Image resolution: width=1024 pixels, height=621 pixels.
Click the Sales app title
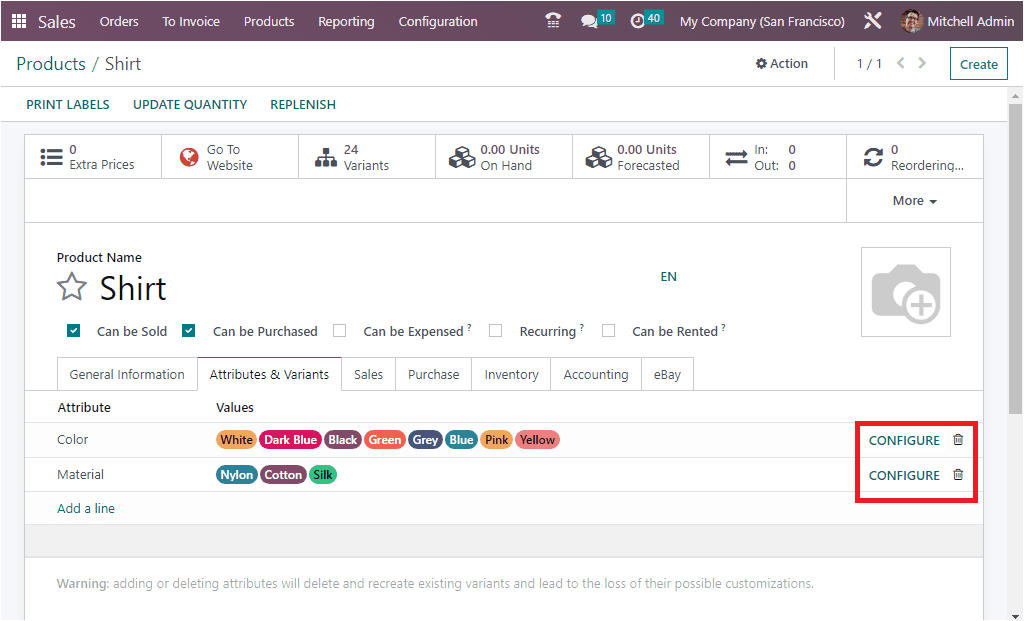tap(57, 22)
